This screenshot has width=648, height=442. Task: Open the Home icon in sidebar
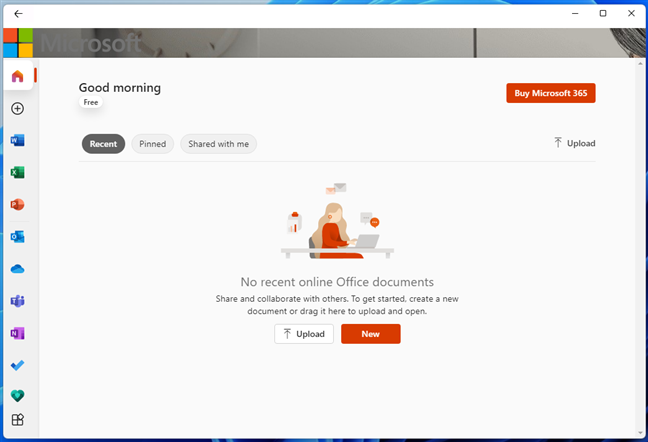17,76
